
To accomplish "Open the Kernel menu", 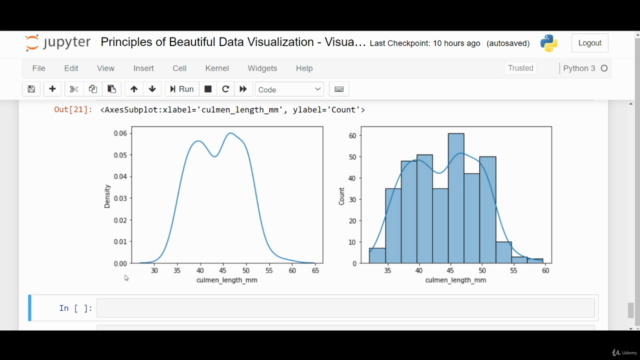I will click(217, 68).
